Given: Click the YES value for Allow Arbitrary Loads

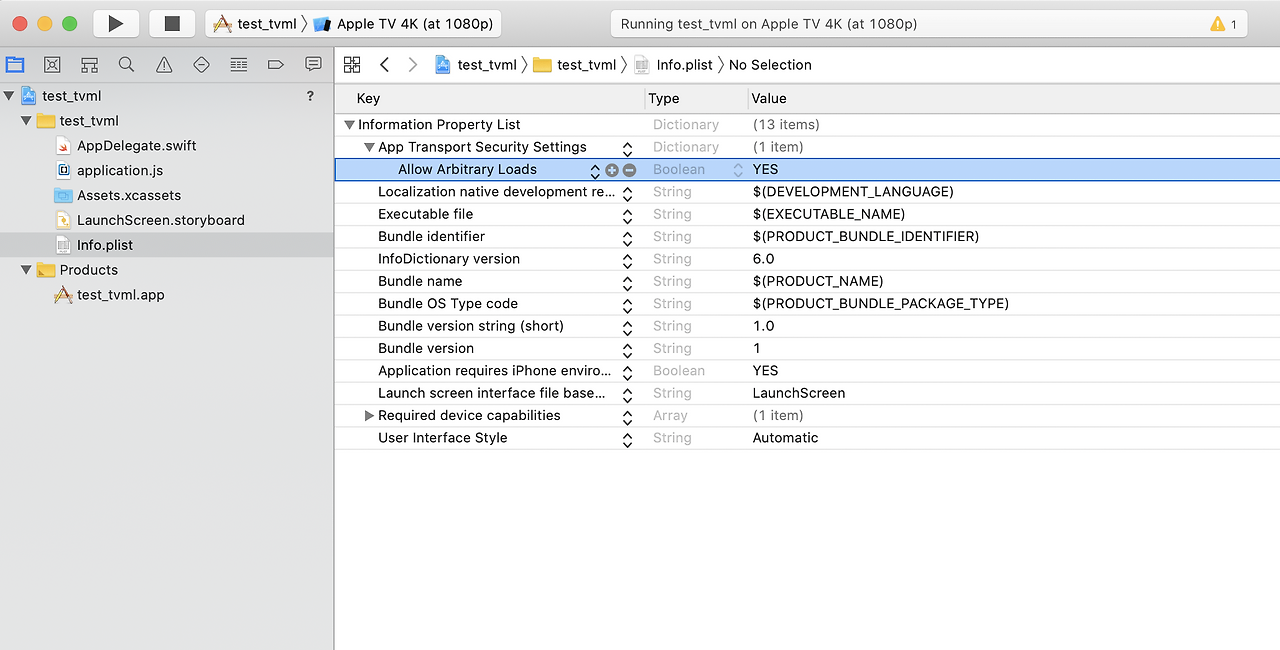Looking at the screenshot, I should 765,170.
